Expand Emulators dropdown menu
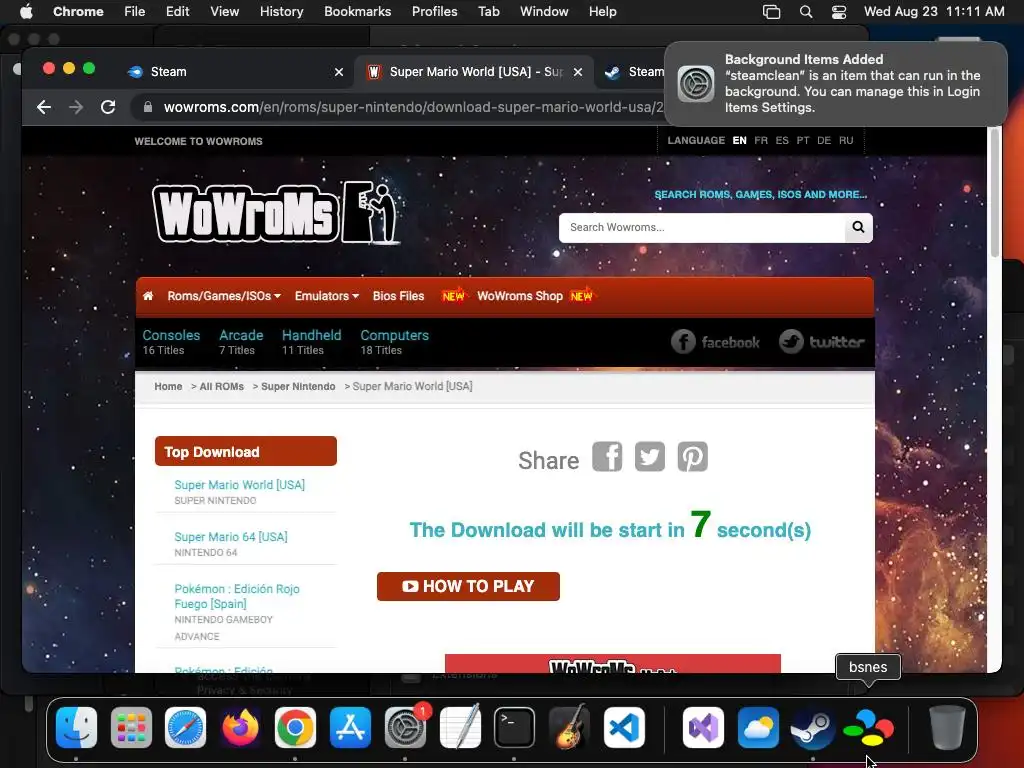The width and height of the screenshot is (1024, 768). click(x=327, y=296)
